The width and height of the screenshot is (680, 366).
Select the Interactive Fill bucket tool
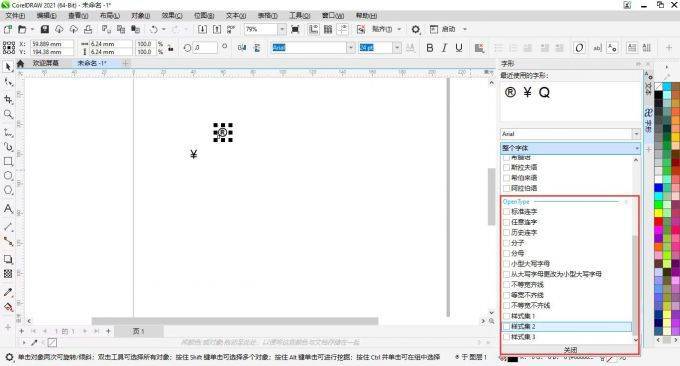click(8, 307)
